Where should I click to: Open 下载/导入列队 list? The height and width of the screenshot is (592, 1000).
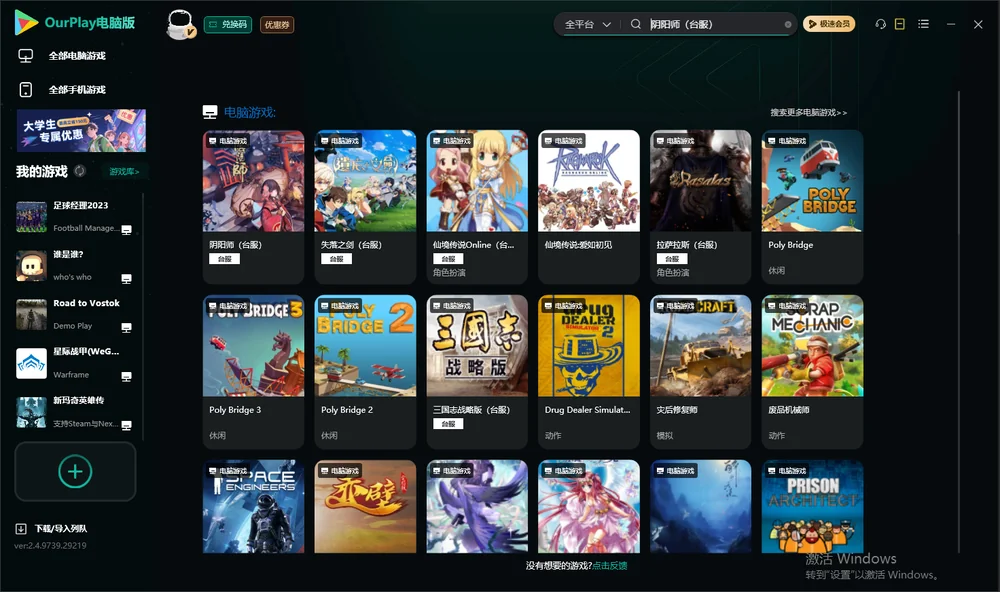click(61, 528)
